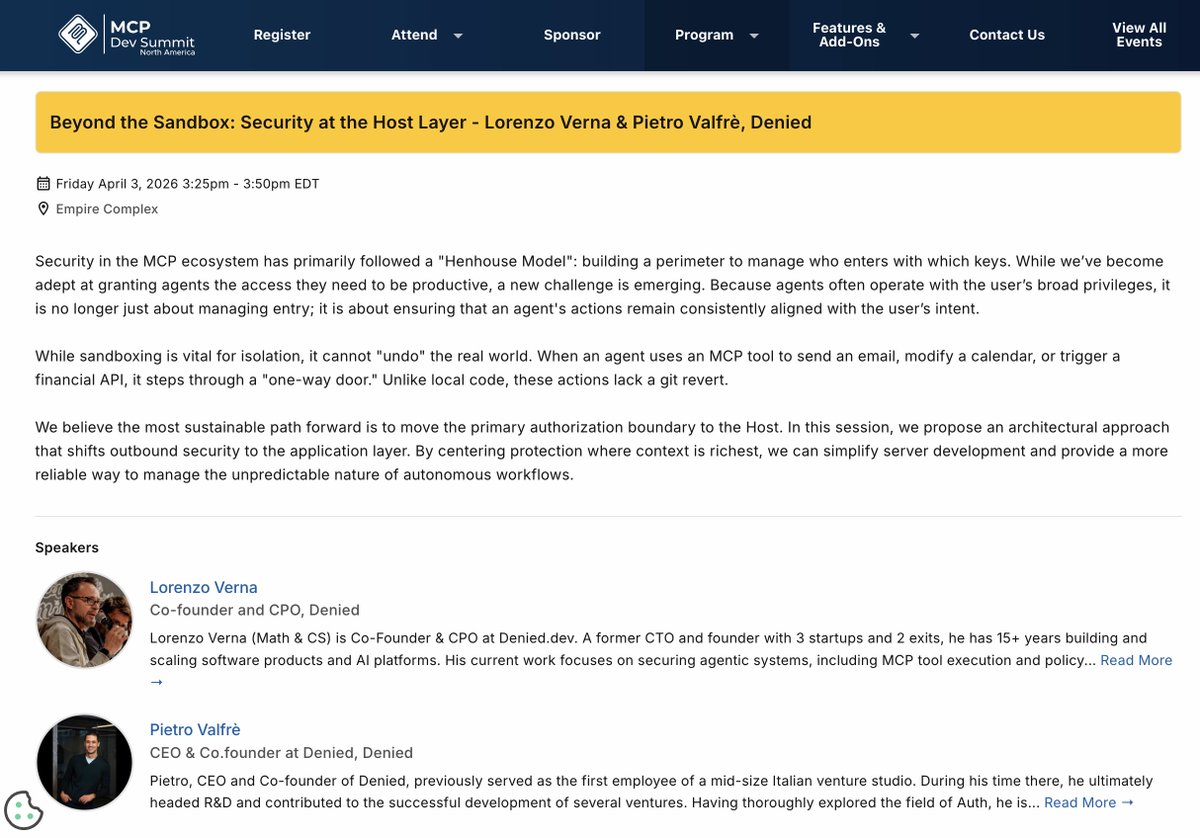Open the Contact Us page
1200x838 pixels.
(1007, 35)
